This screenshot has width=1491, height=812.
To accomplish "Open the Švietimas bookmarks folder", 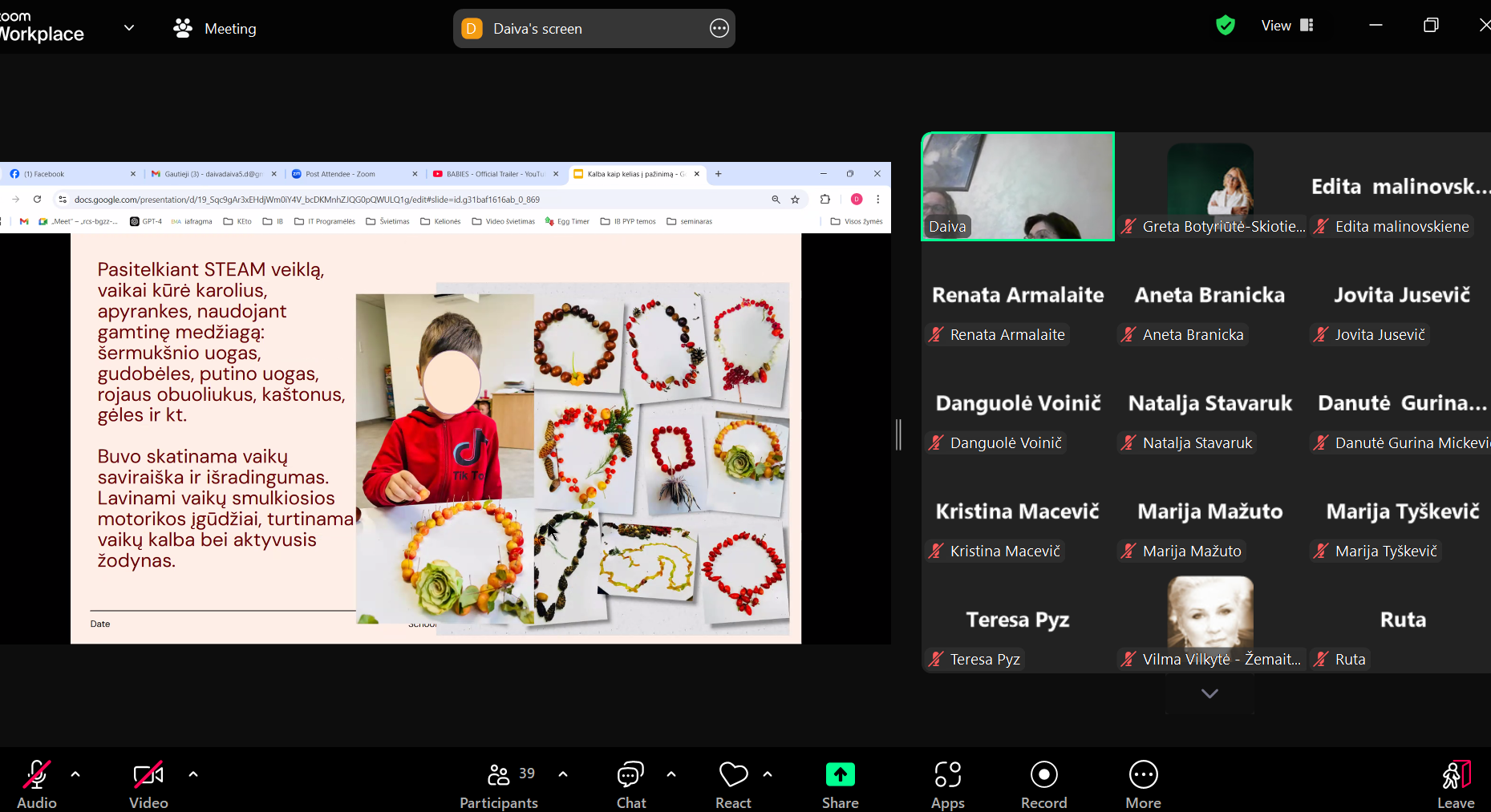I will pyautogui.click(x=387, y=221).
